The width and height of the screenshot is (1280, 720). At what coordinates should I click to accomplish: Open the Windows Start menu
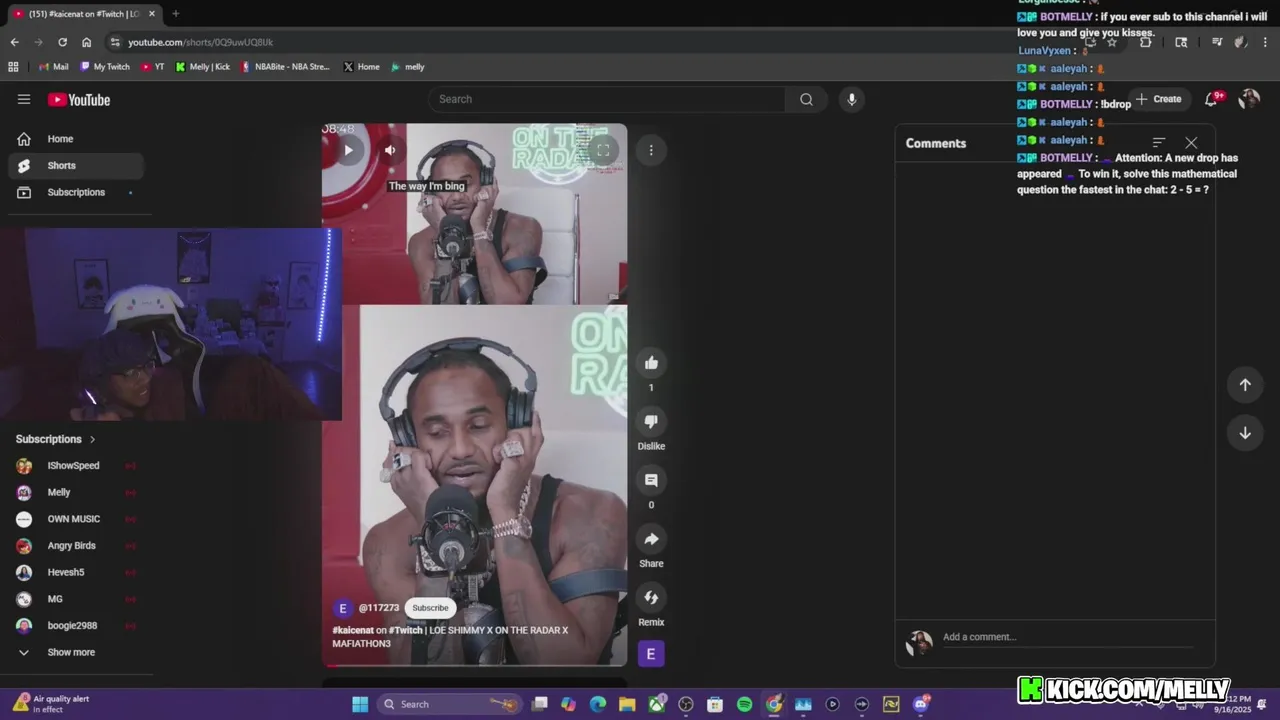click(360, 704)
